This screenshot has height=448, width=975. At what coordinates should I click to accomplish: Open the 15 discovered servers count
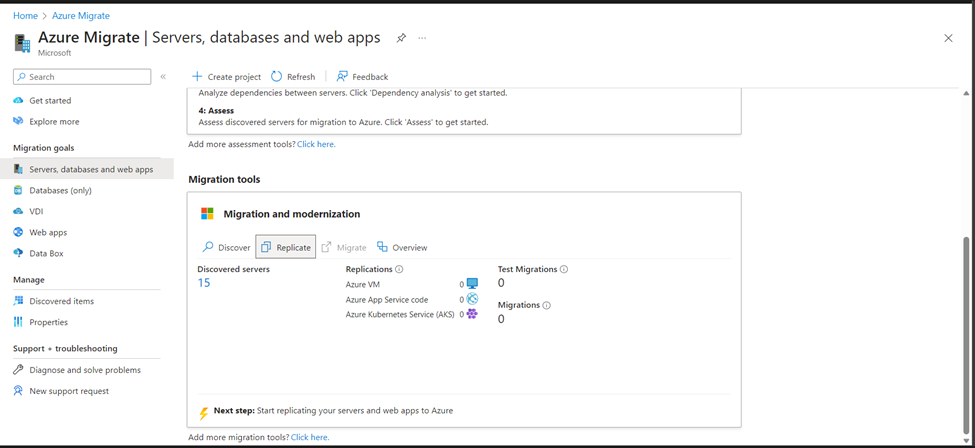pos(204,283)
